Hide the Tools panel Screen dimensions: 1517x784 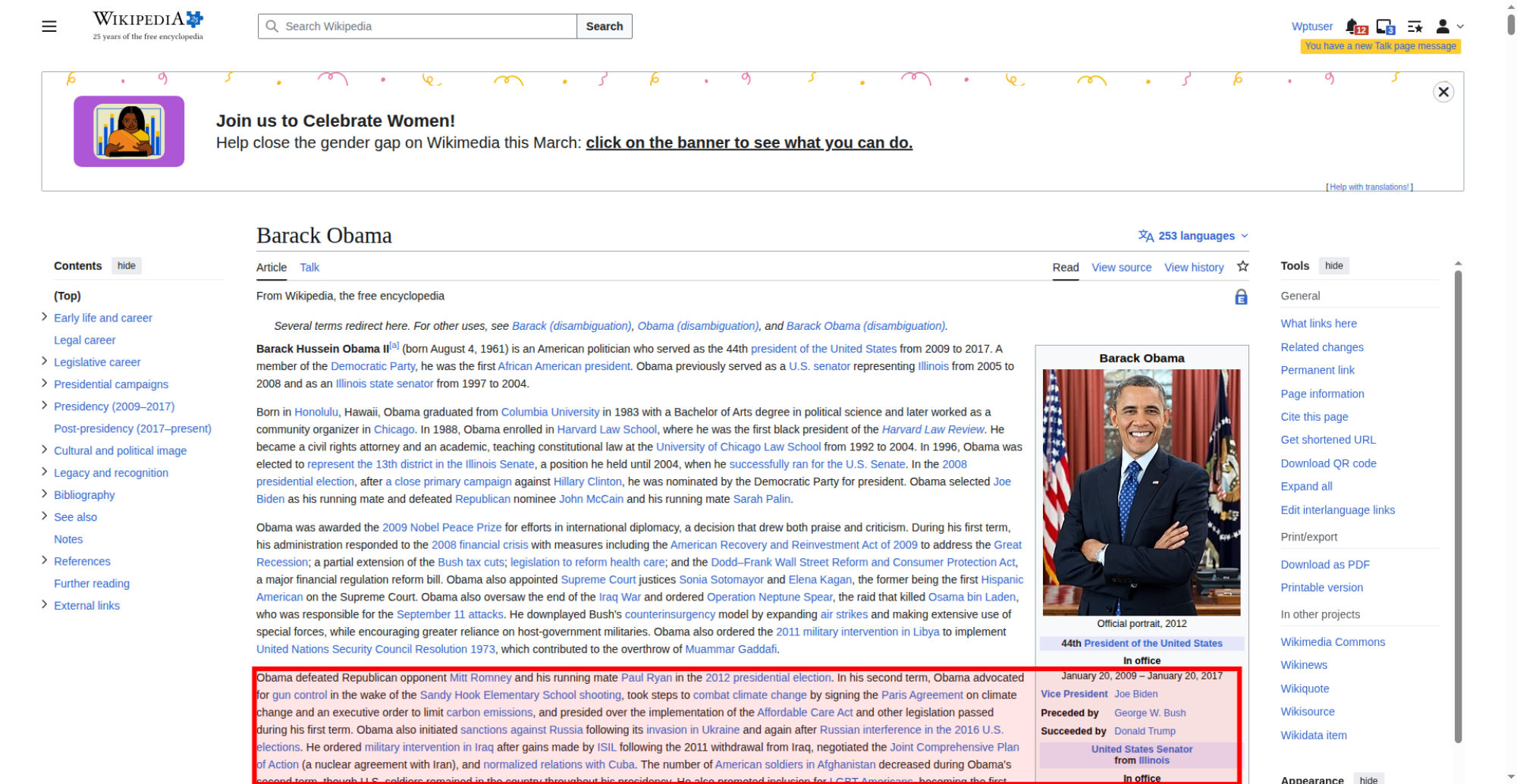[x=1333, y=266]
